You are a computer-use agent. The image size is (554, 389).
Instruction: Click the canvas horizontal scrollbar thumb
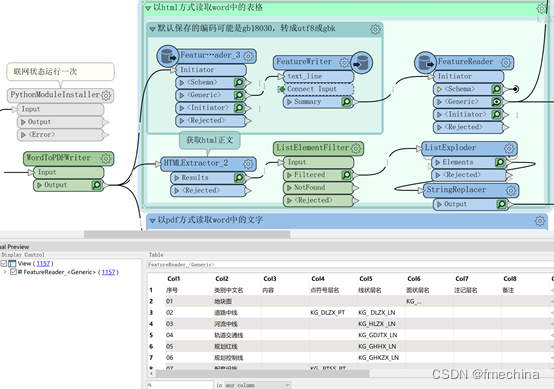(x=187, y=234)
